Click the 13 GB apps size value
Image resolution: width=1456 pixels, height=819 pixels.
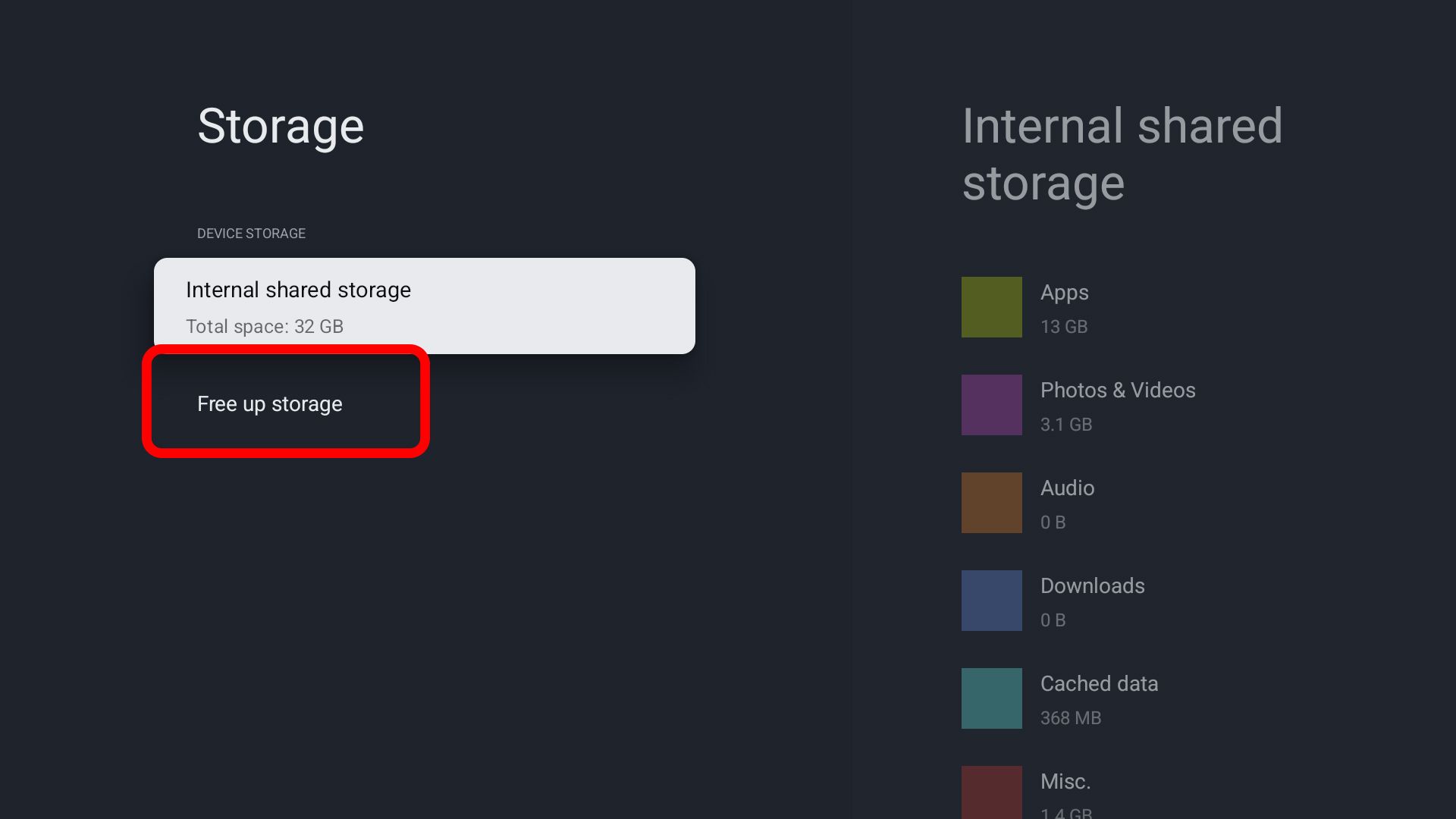click(x=1064, y=327)
